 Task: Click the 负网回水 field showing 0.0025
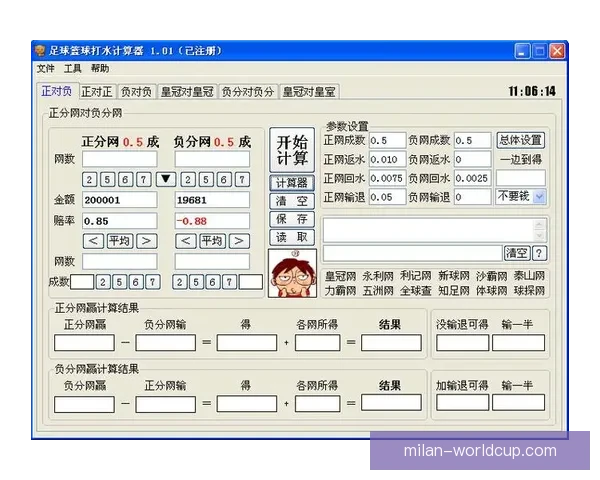[473, 178]
